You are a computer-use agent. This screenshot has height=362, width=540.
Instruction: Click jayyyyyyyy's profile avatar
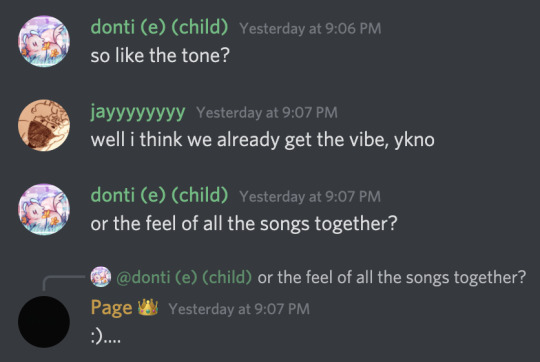pos(44,125)
